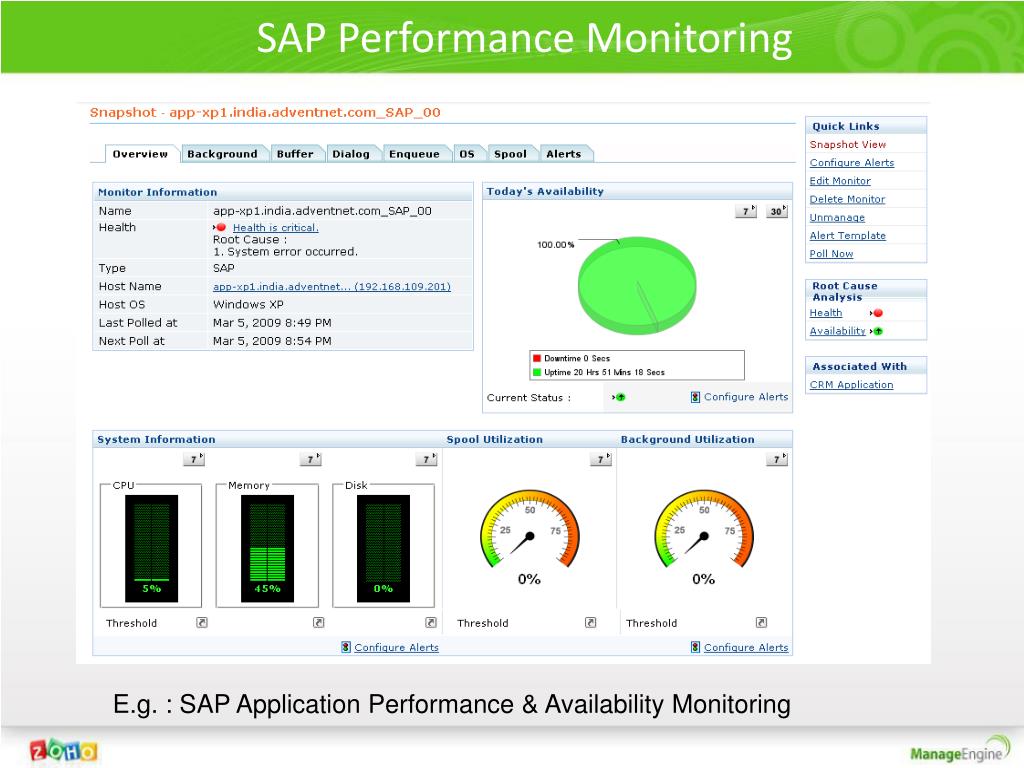Open 7-day report for Spool Utilization

601,459
